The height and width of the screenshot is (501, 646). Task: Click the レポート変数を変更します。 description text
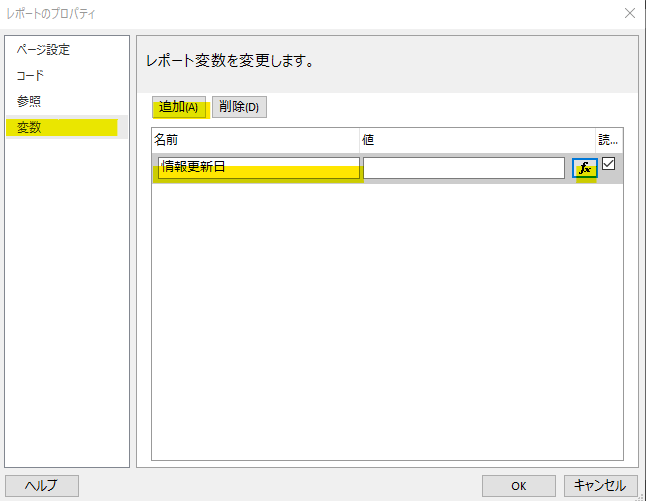[231, 61]
